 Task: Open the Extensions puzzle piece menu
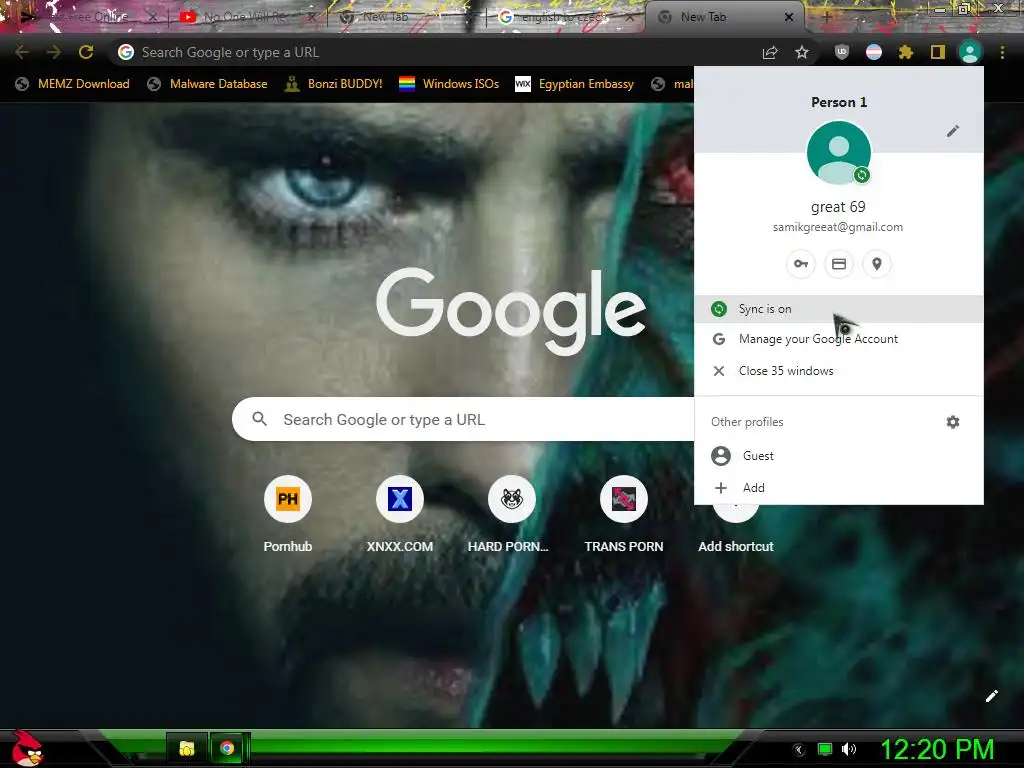coord(906,52)
